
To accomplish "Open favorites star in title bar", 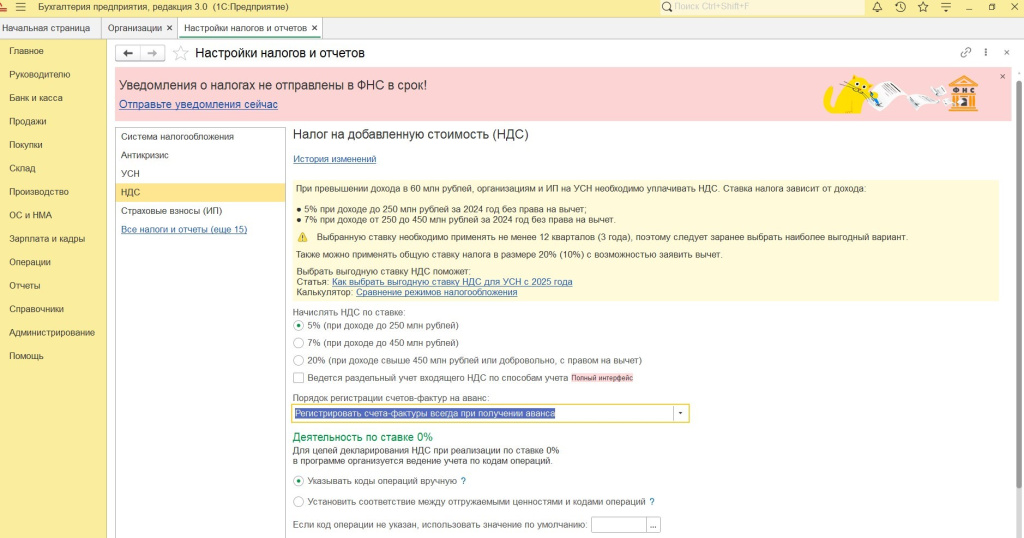I will (x=923, y=7).
